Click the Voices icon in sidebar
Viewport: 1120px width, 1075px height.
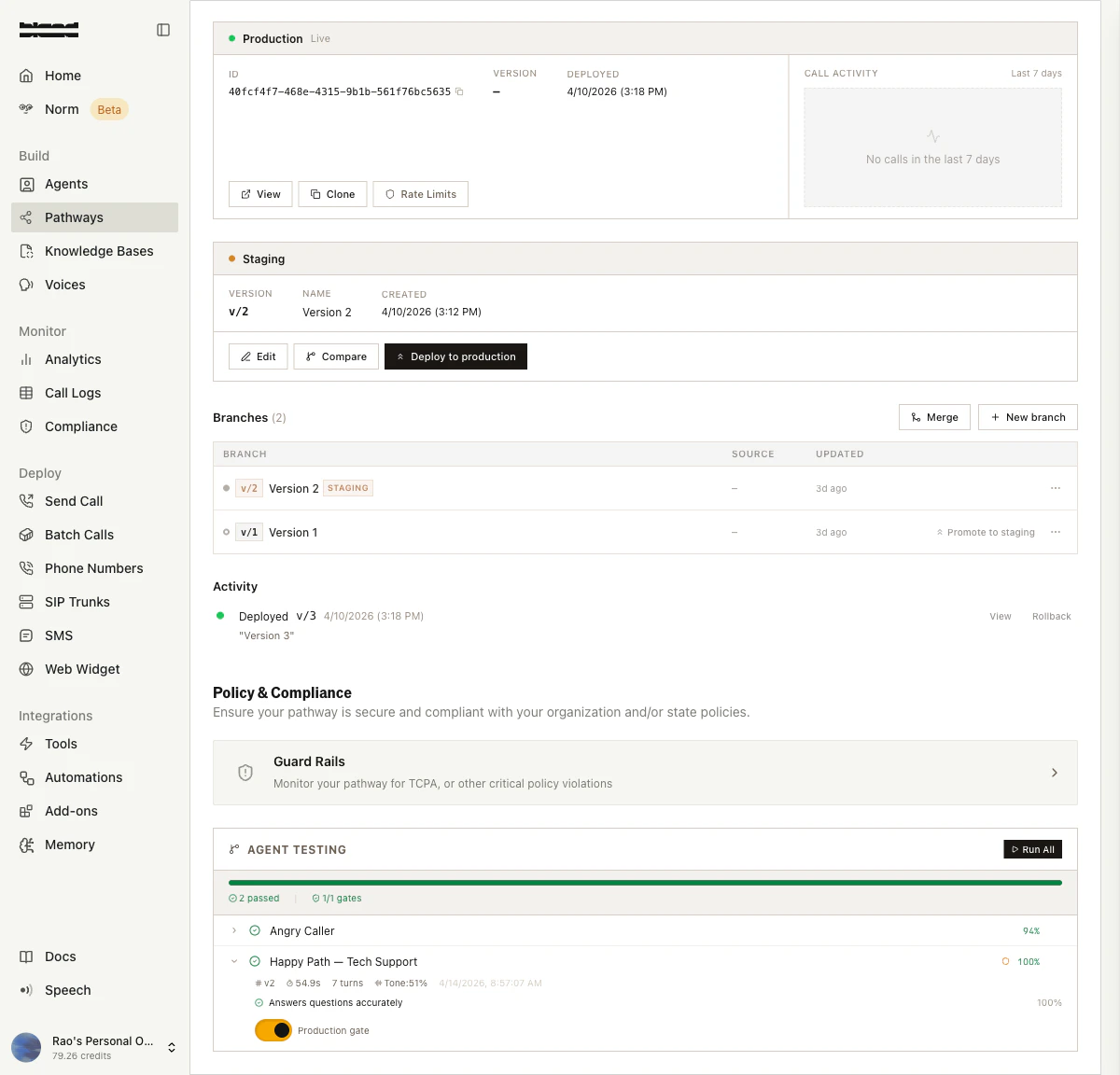[x=26, y=285]
